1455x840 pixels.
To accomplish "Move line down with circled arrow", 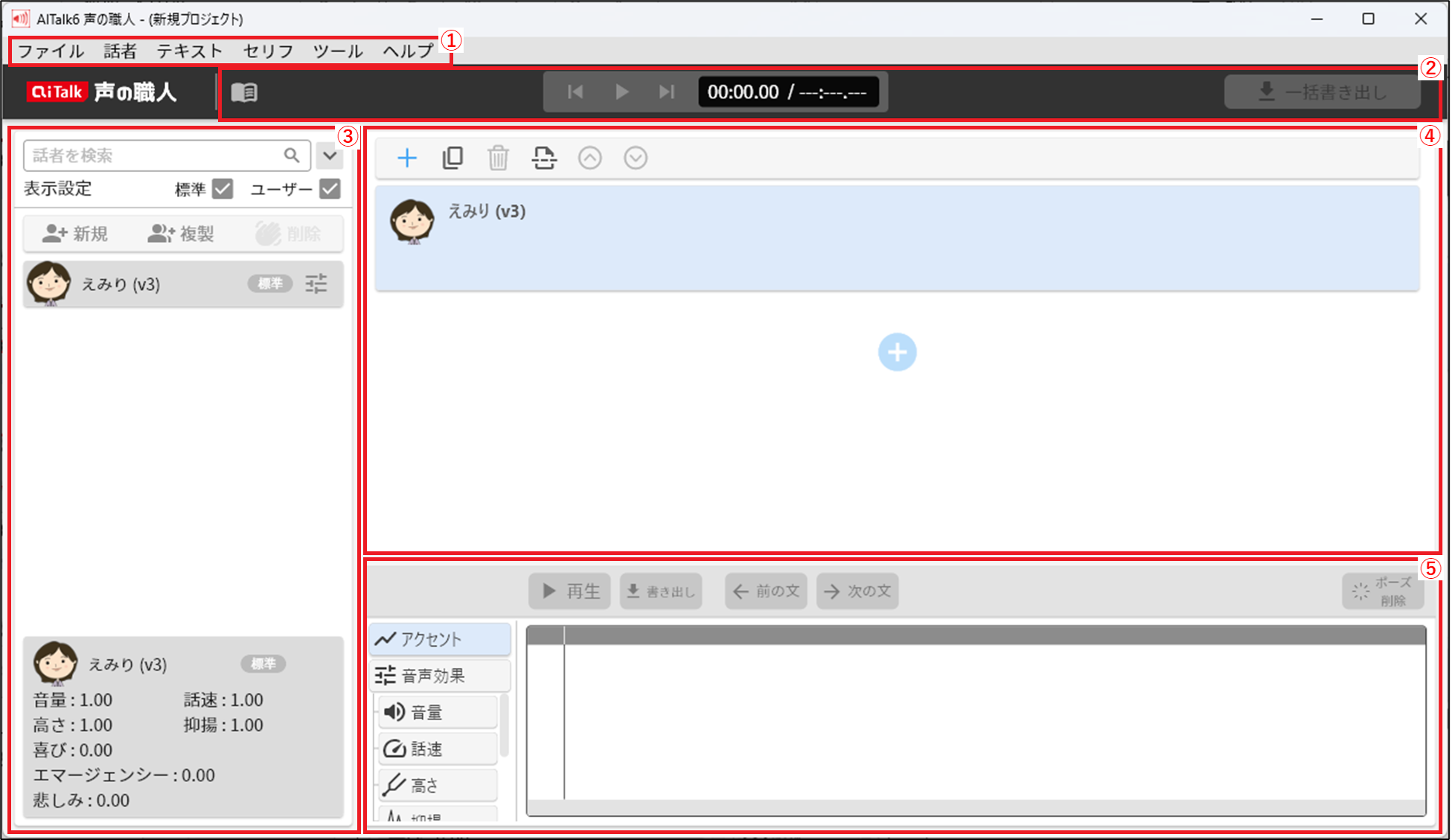I will (x=636, y=158).
